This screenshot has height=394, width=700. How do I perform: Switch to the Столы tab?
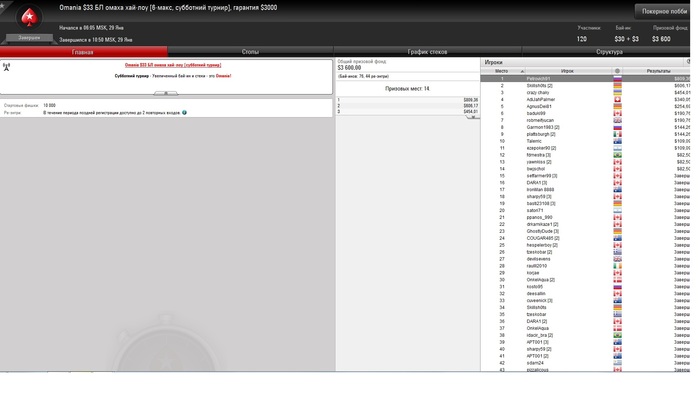[x=250, y=52]
